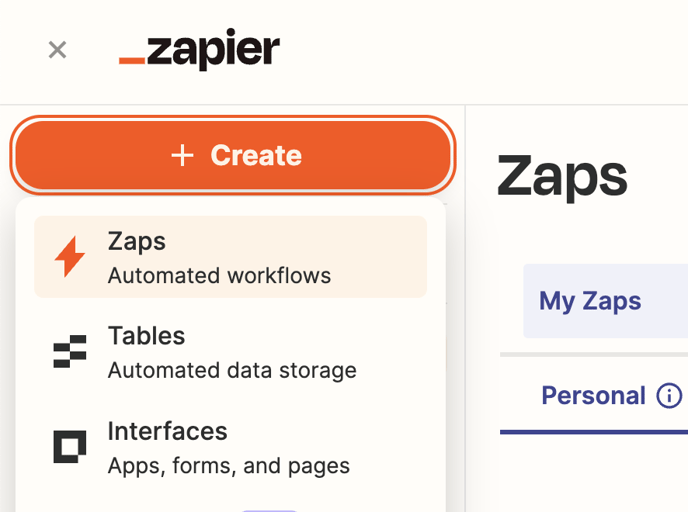Click the Zaps page heading
The height and width of the screenshot is (512, 688).
tap(562, 176)
